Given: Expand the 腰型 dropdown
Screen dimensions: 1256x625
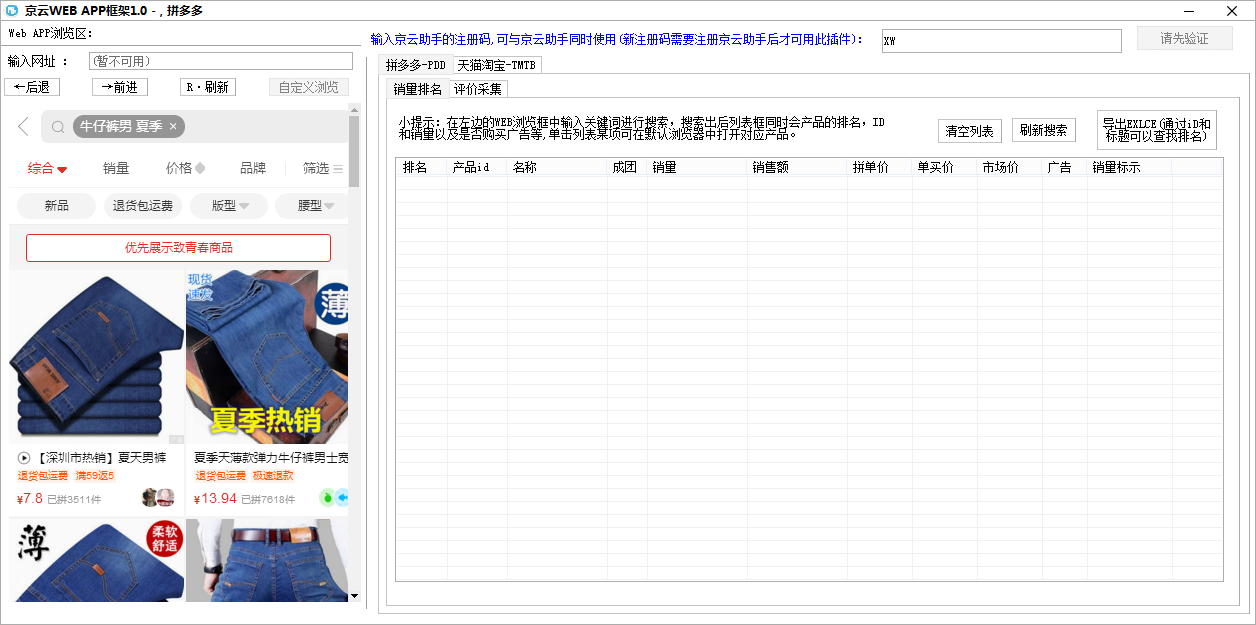Looking at the screenshot, I should [x=312, y=206].
